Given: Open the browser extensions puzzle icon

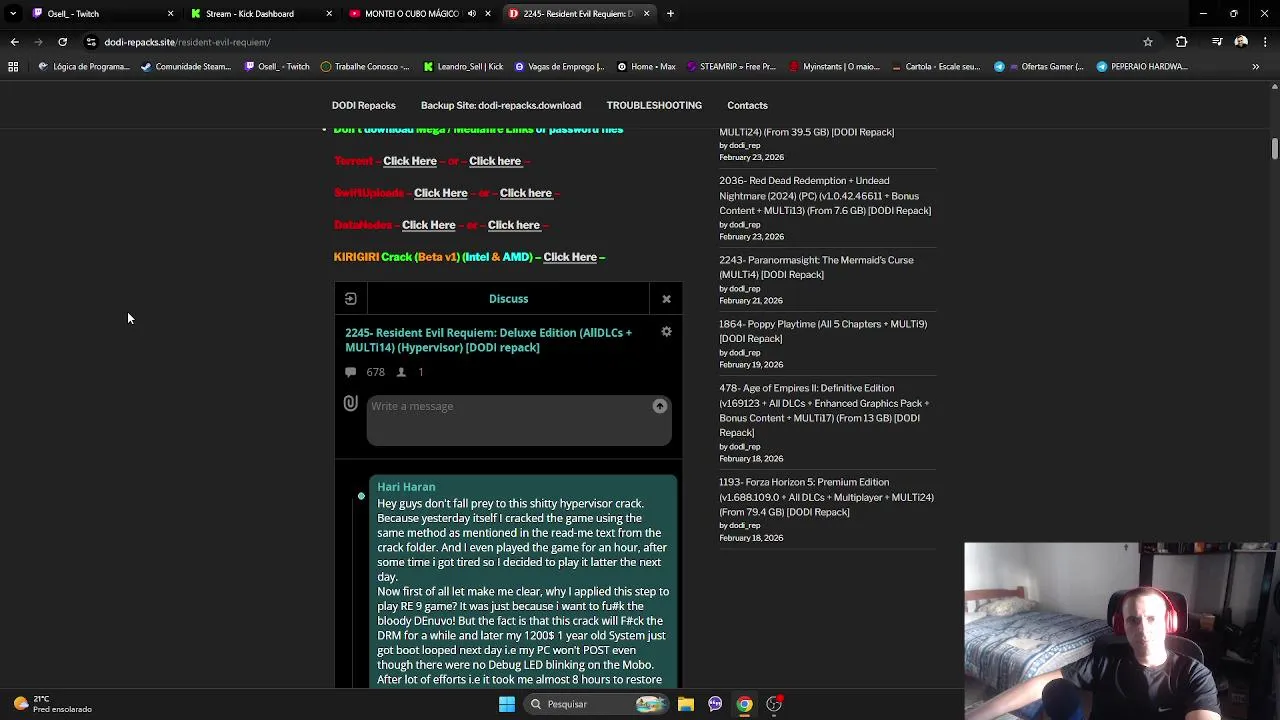Looking at the screenshot, I should pyautogui.click(x=1182, y=42).
